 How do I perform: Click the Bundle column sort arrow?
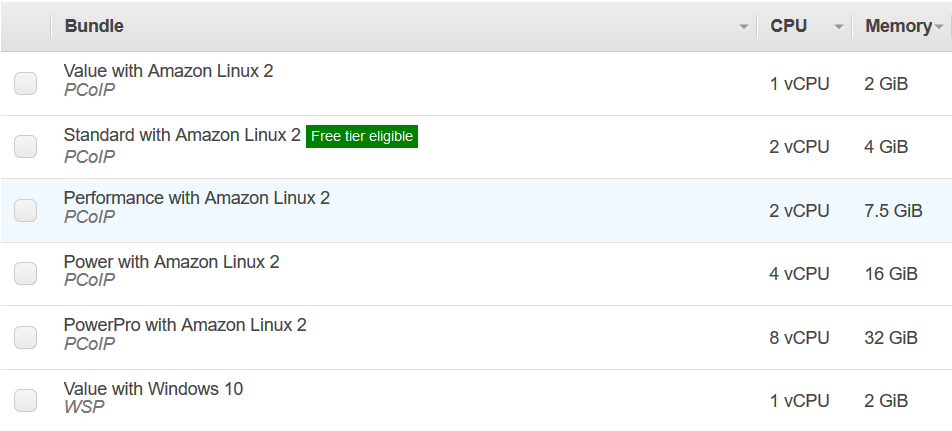point(743,27)
